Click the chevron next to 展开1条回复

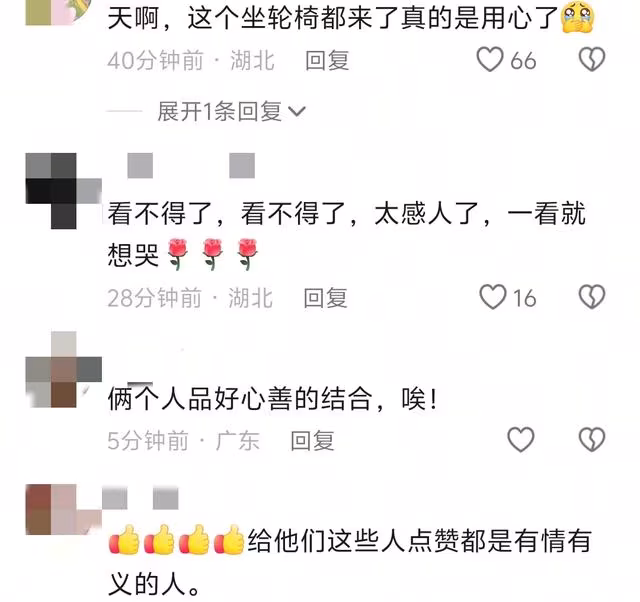297,111
